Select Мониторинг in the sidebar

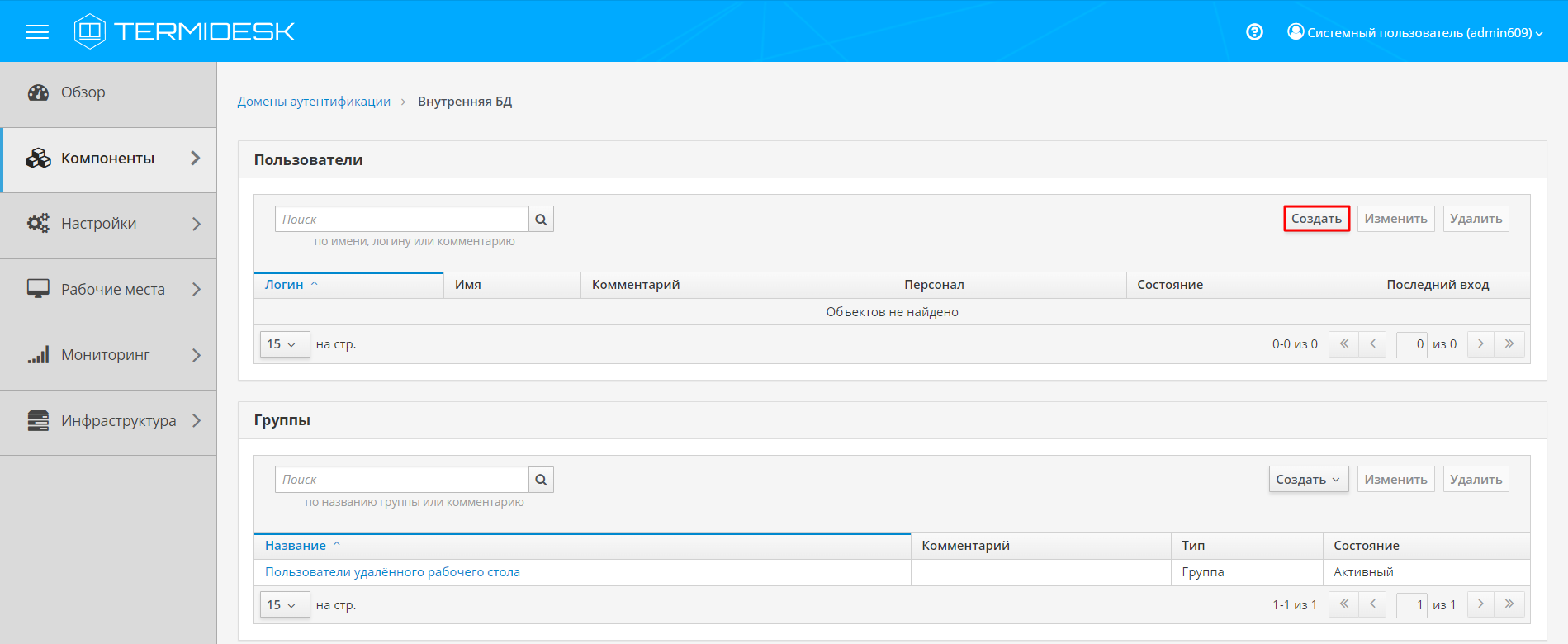click(x=109, y=355)
